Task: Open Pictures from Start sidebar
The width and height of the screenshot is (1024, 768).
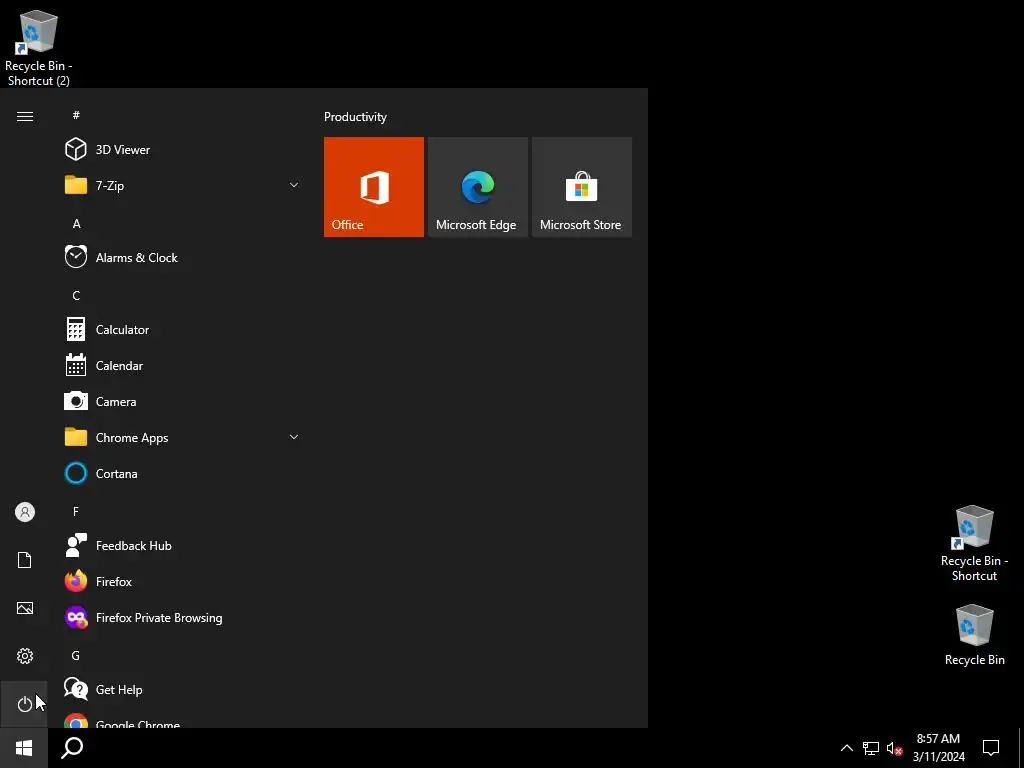Action: (25, 608)
